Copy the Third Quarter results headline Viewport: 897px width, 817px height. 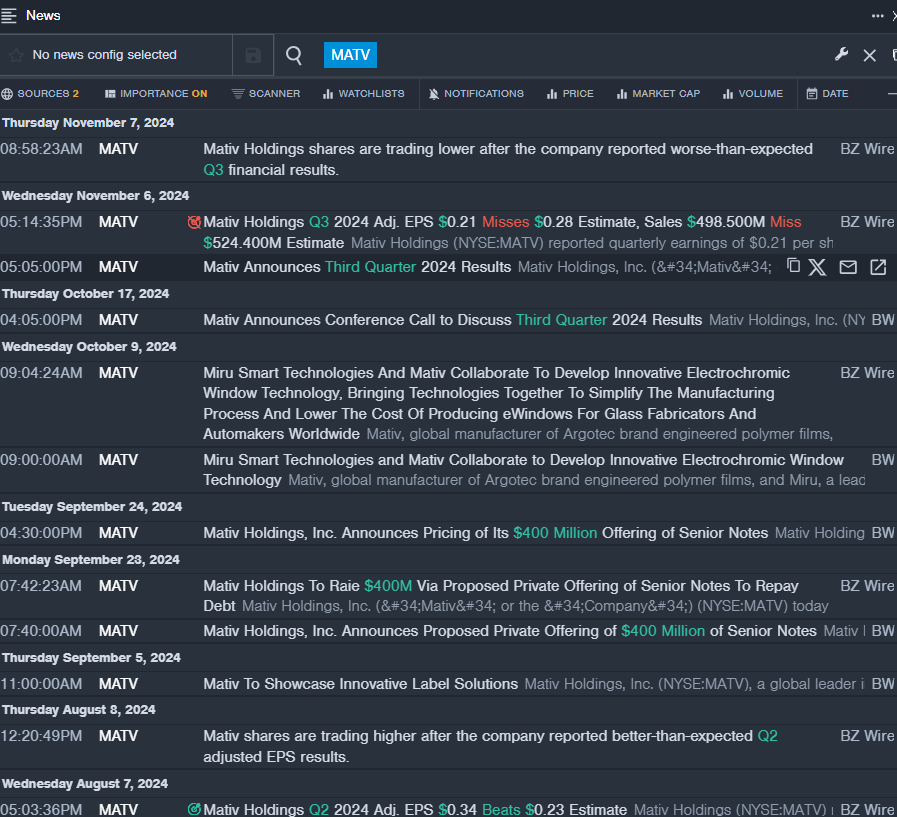click(x=794, y=266)
